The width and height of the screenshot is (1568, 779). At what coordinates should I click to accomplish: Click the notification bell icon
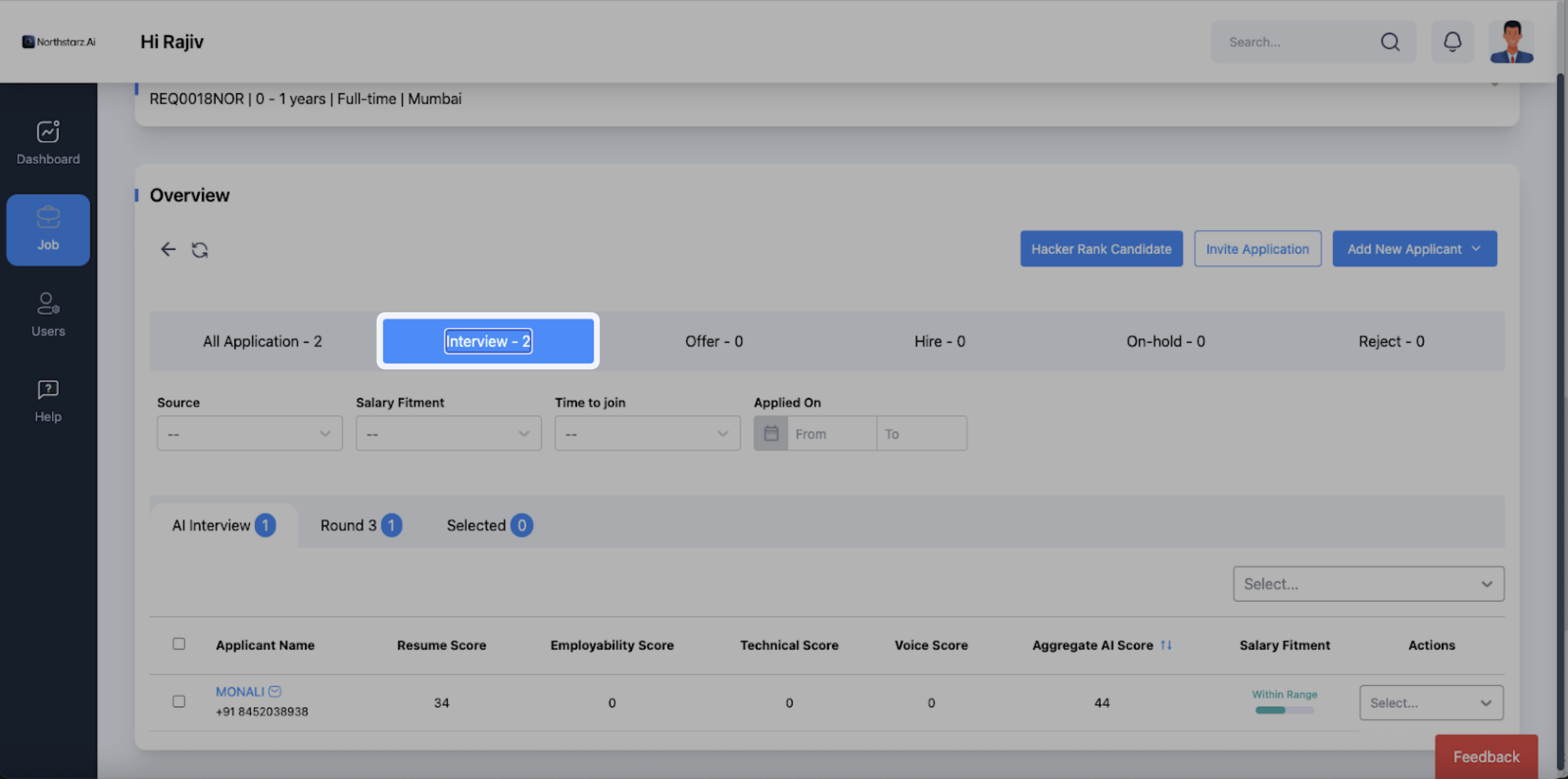[x=1452, y=42]
